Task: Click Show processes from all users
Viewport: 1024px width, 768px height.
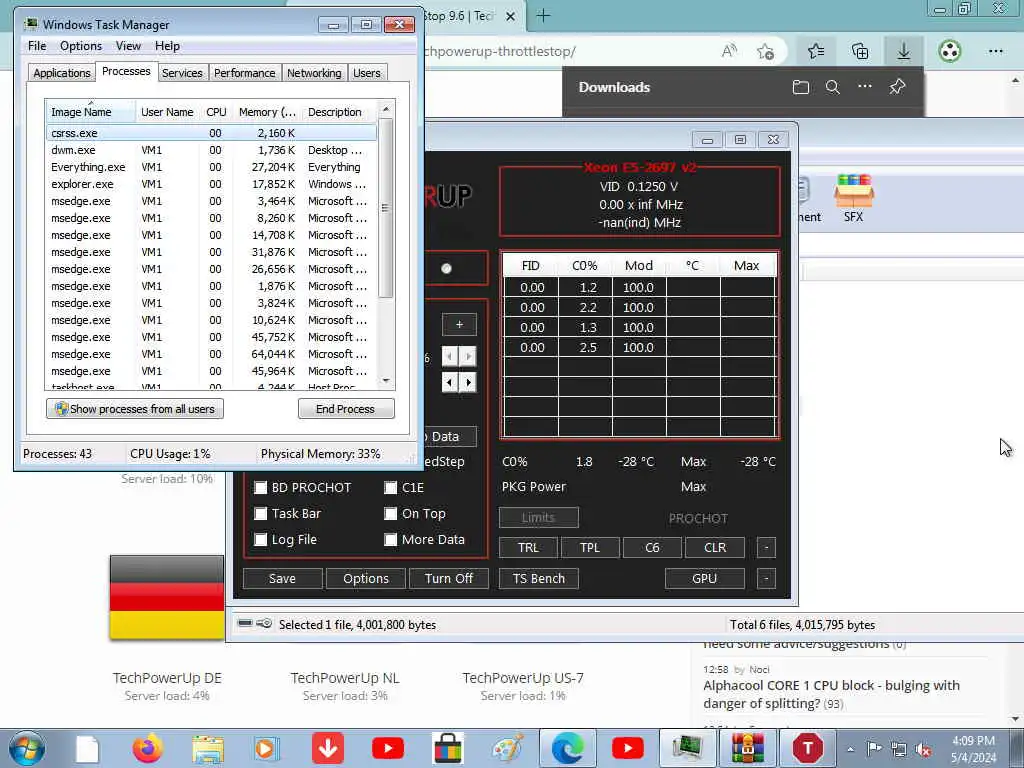Action: [135, 409]
